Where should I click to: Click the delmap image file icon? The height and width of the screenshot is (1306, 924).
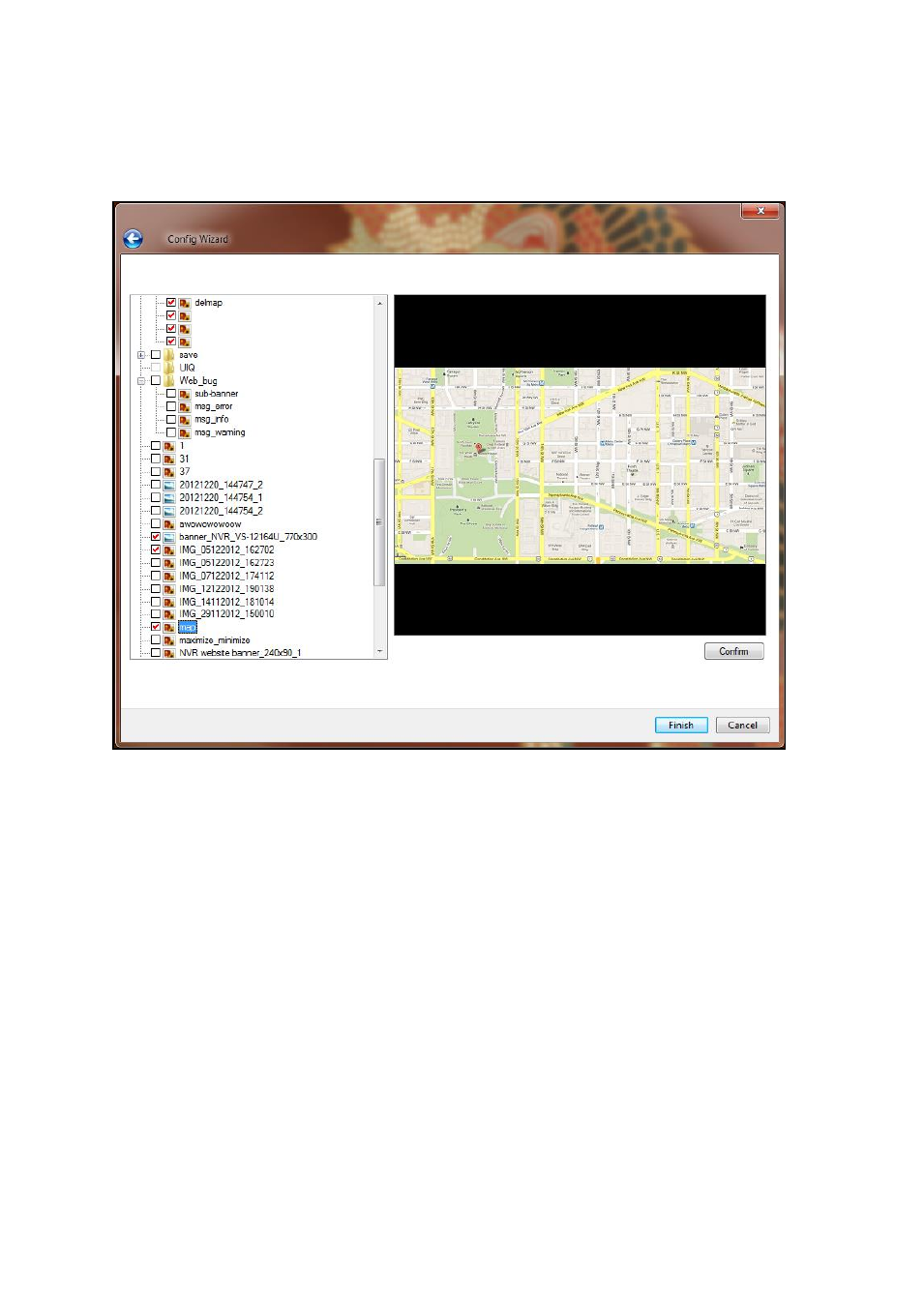click(185, 303)
